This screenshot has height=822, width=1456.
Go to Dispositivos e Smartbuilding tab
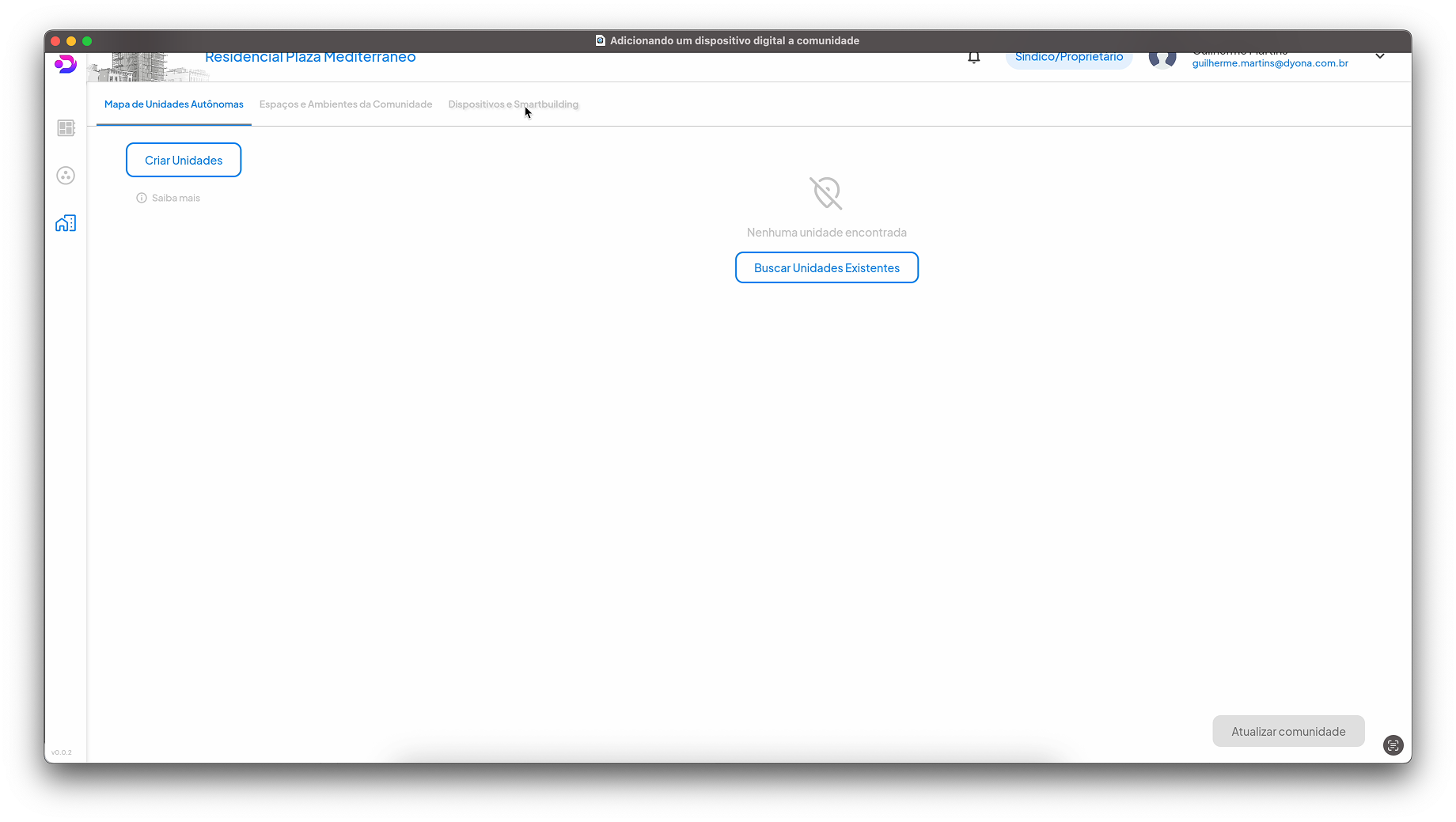[513, 104]
